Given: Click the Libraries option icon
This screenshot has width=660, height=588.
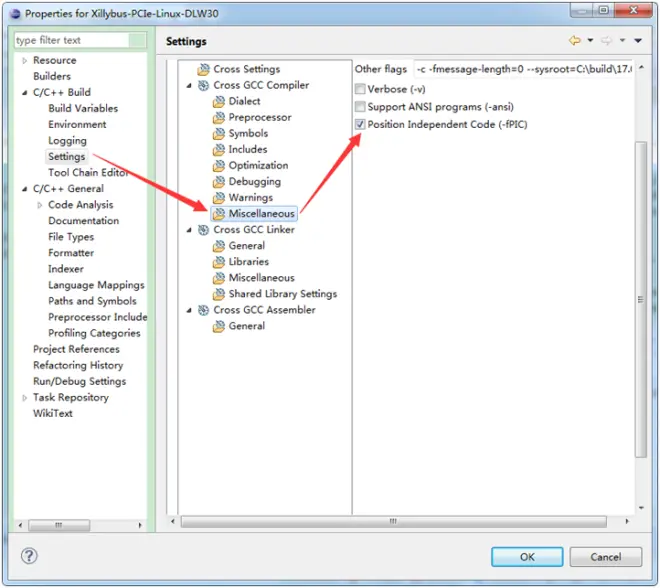Looking at the screenshot, I should [x=218, y=262].
